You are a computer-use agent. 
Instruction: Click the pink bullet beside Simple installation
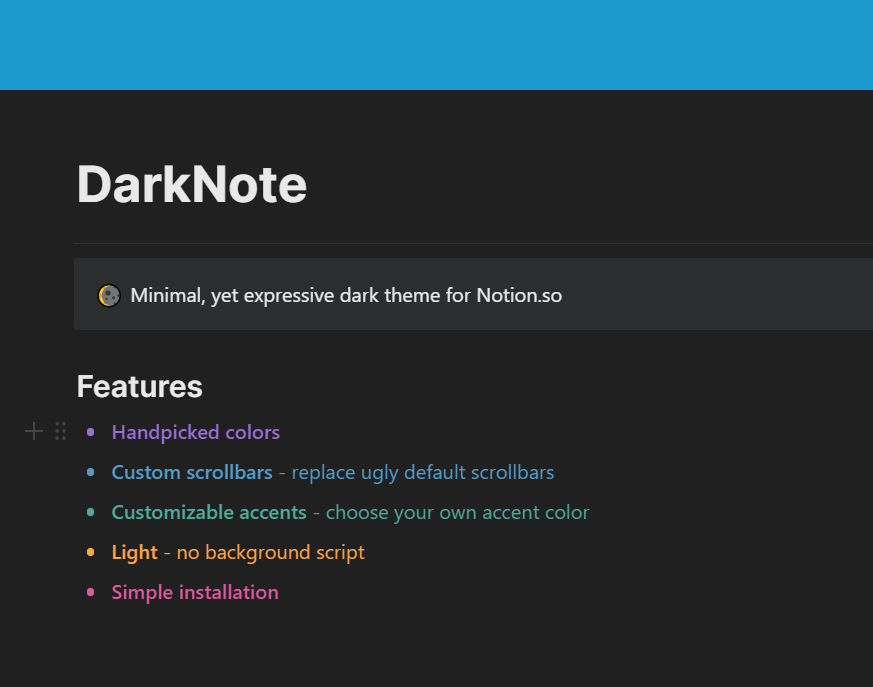point(91,592)
